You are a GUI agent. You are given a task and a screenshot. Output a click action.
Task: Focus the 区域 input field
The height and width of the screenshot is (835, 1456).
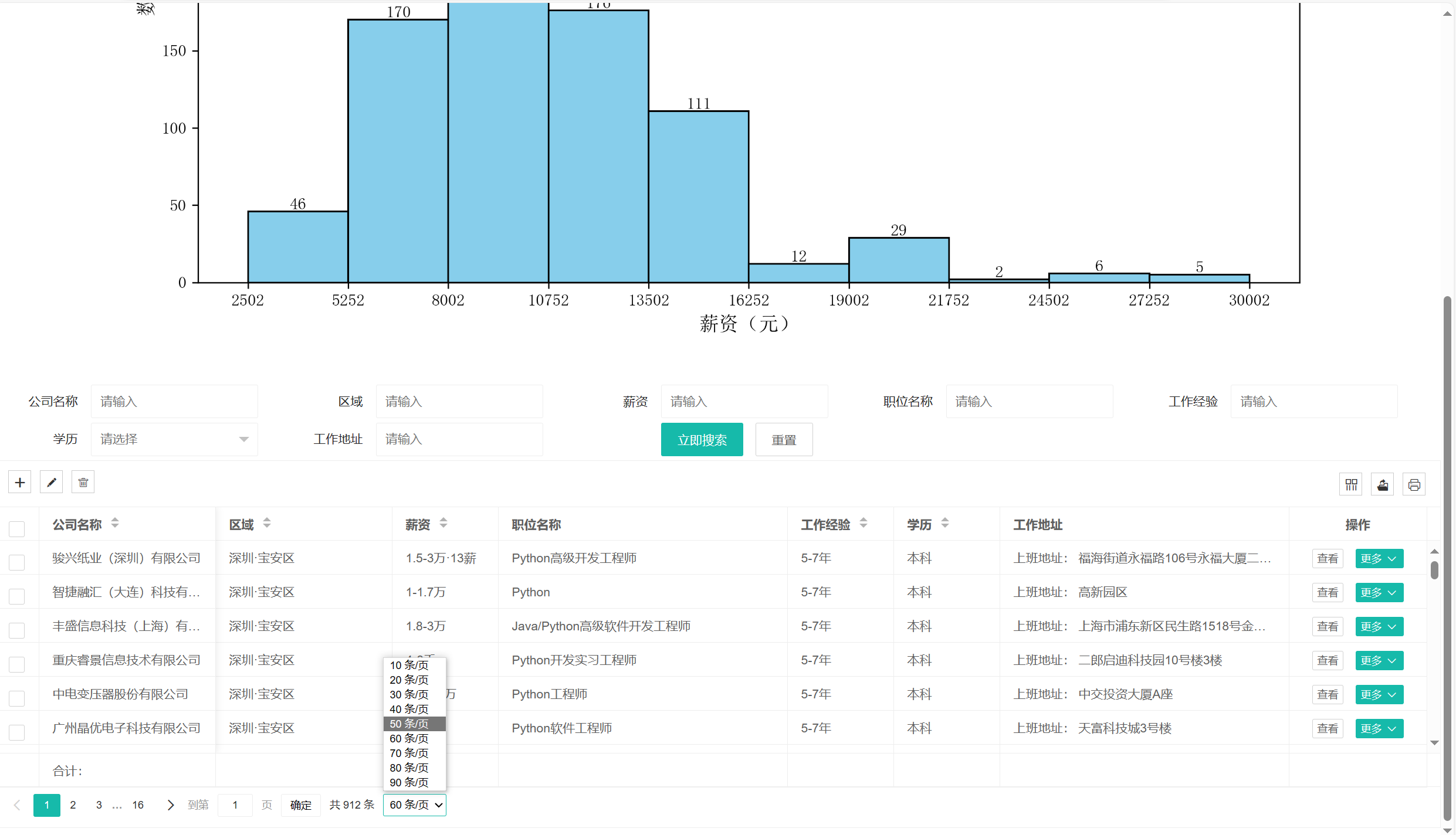pos(459,402)
